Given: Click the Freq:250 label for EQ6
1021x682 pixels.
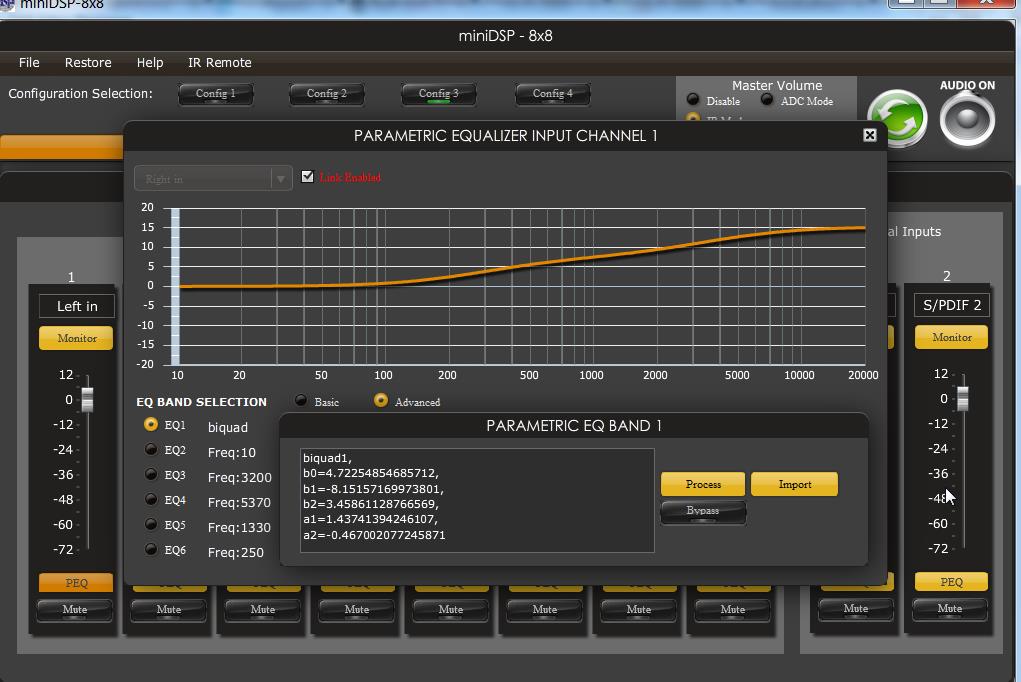Looking at the screenshot, I should [x=236, y=552].
